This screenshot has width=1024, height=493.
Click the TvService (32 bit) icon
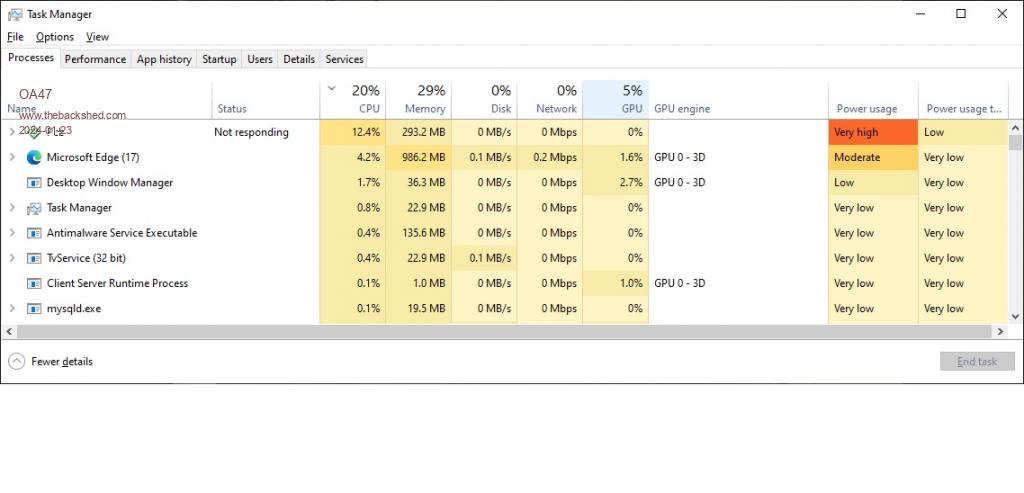(x=34, y=258)
